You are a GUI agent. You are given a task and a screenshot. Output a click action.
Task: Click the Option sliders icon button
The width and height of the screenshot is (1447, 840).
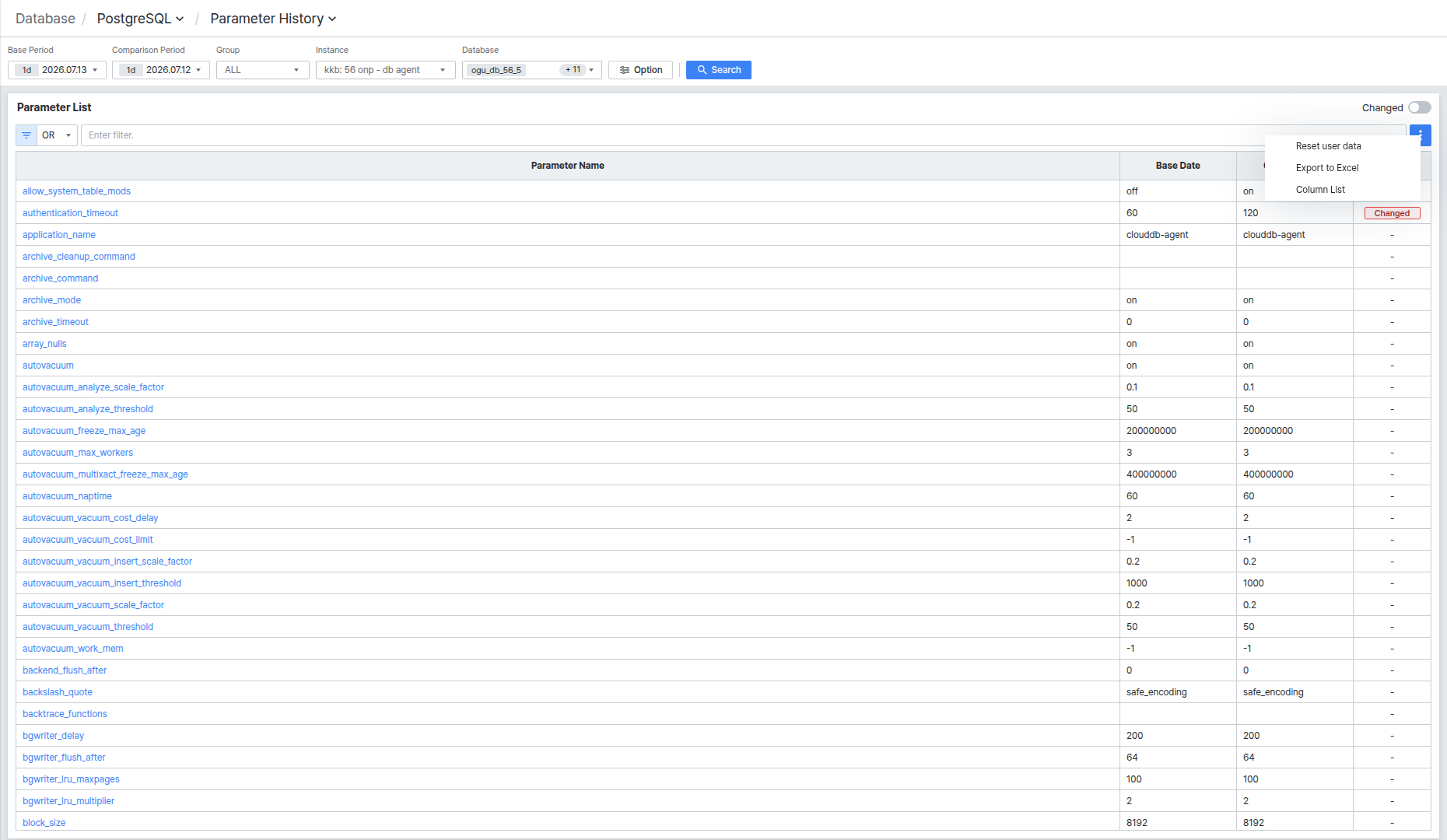641,70
